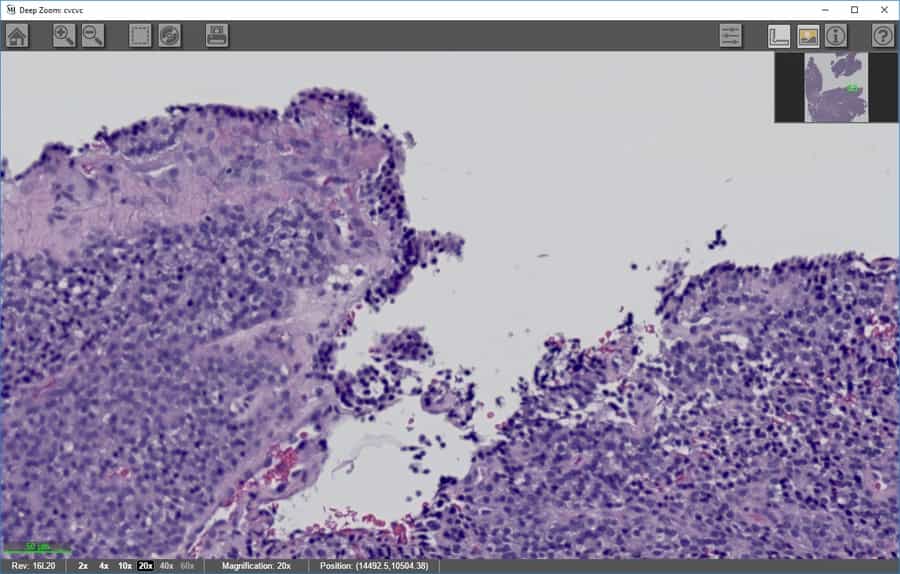Open the help question mark icon
Image resolution: width=900 pixels, height=574 pixels.
(x=882, y=36)
